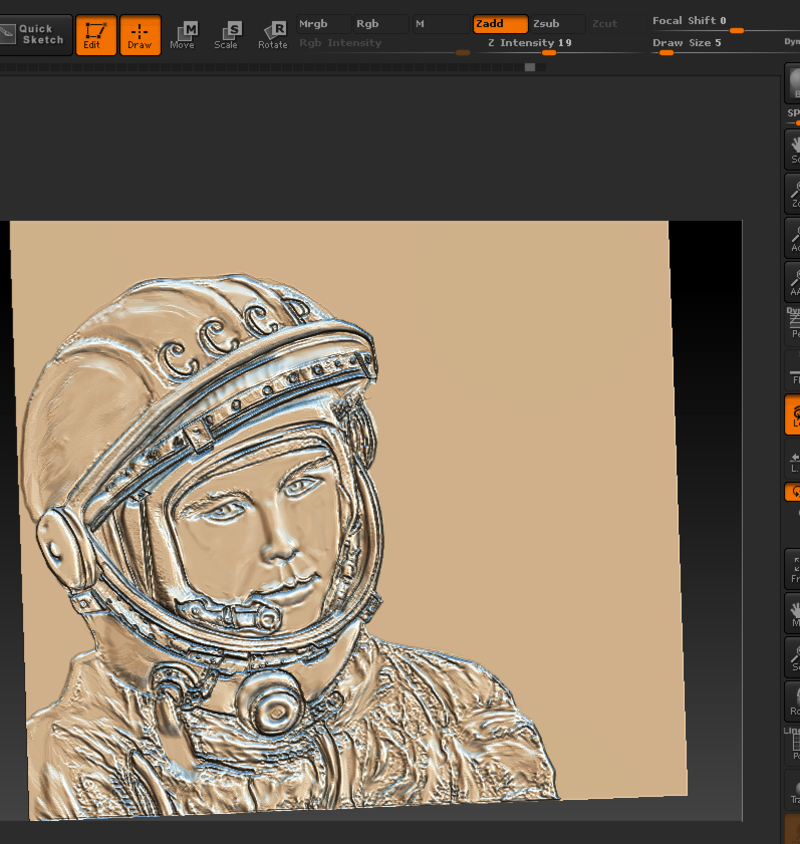Viewport: 800px width, 844px height.
Task: Toggle Edit mode button
Action: 96,36
